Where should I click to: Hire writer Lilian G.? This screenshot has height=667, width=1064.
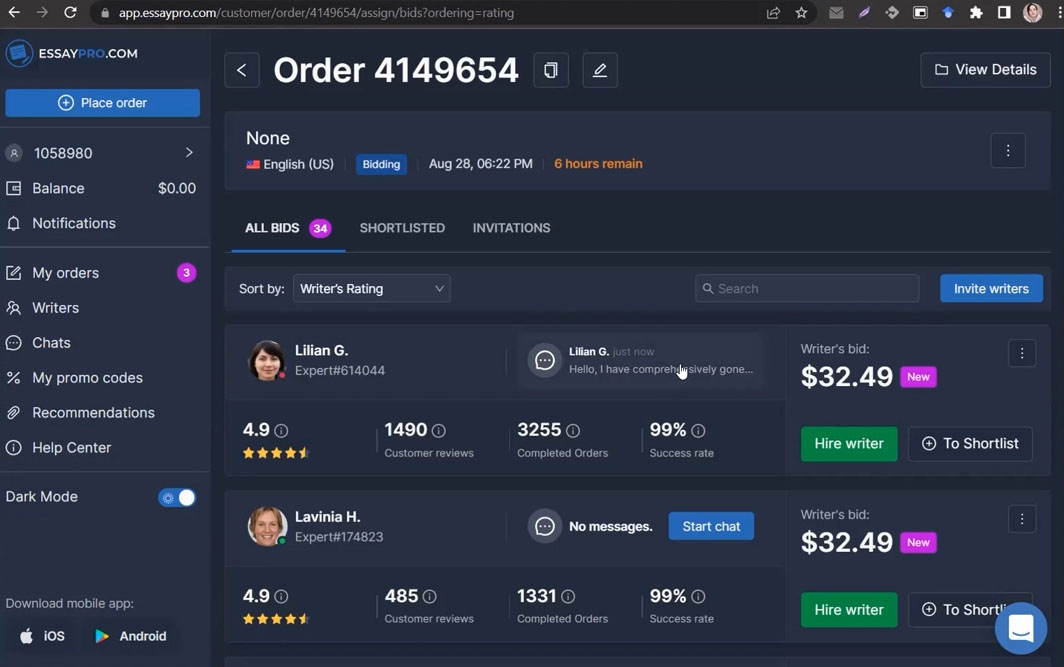click(848, 444)
